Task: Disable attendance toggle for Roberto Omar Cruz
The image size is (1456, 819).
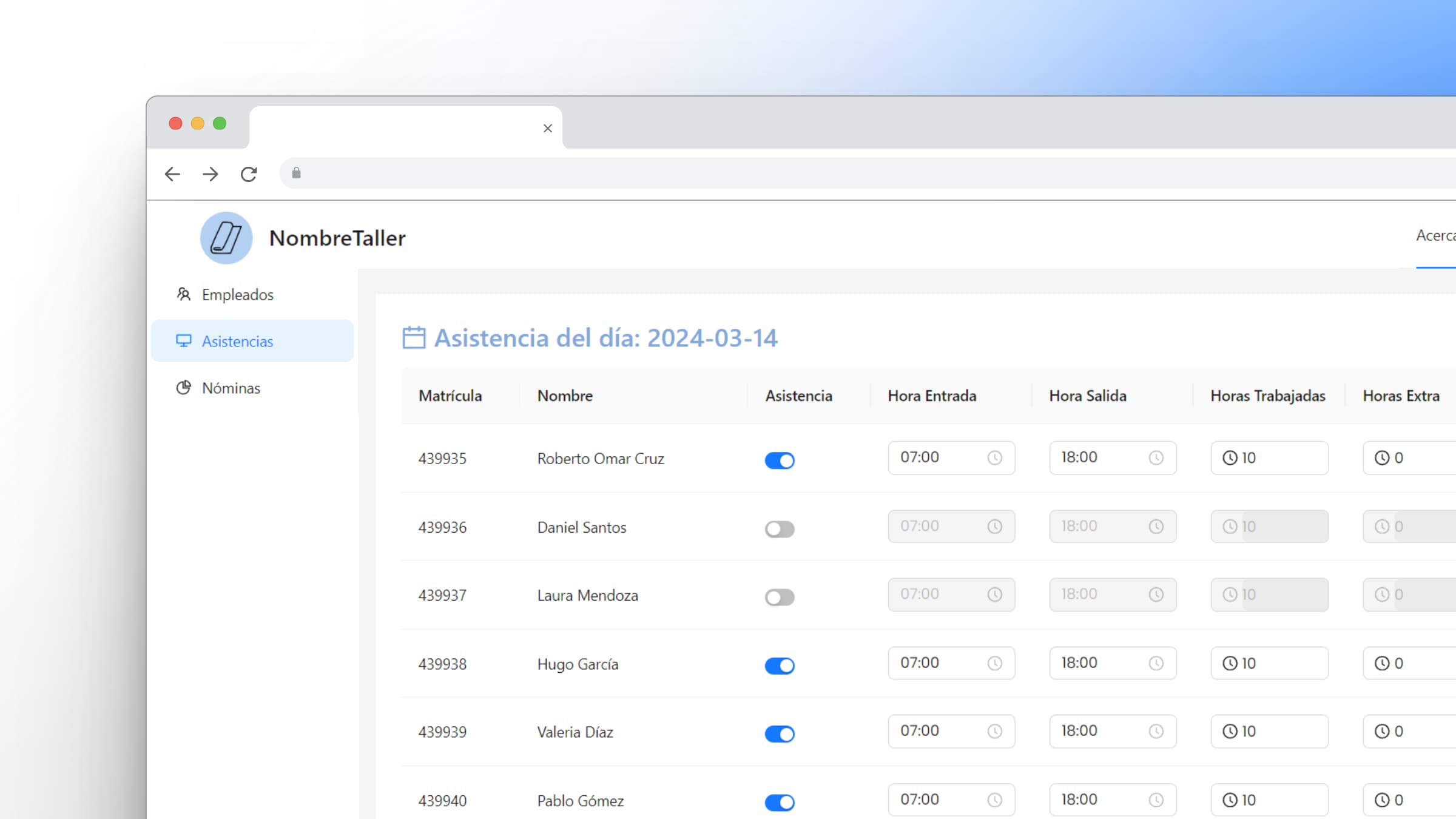Action: (780, 460)
